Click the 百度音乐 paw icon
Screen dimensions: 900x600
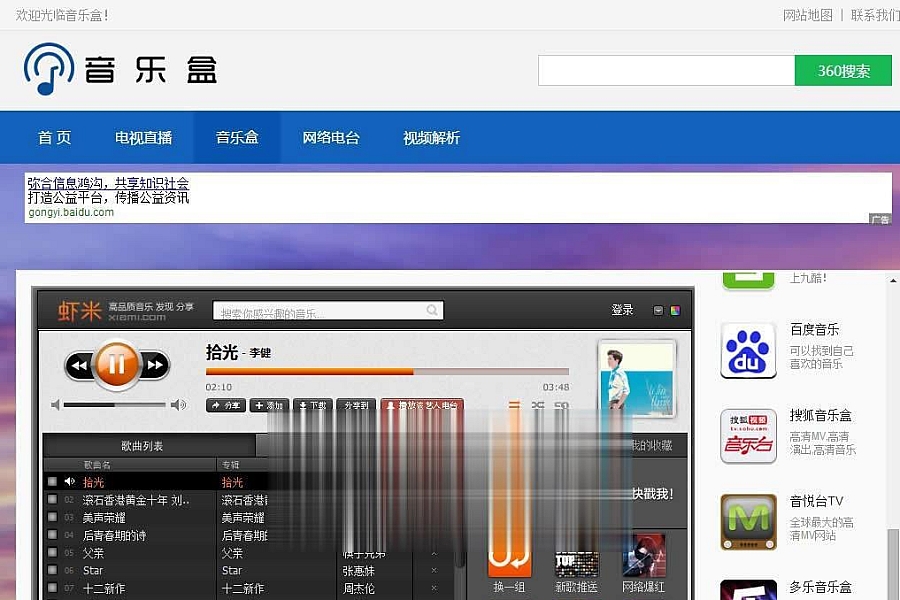tap(748, 351)
